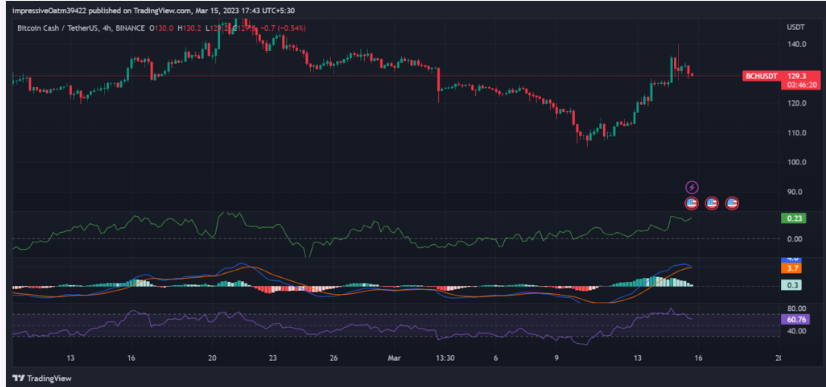The width and height of the screenshot is (826, 387).
Task: Click the 90.0 price axis label
Action: pyautogui.click(x=795, y=192)
